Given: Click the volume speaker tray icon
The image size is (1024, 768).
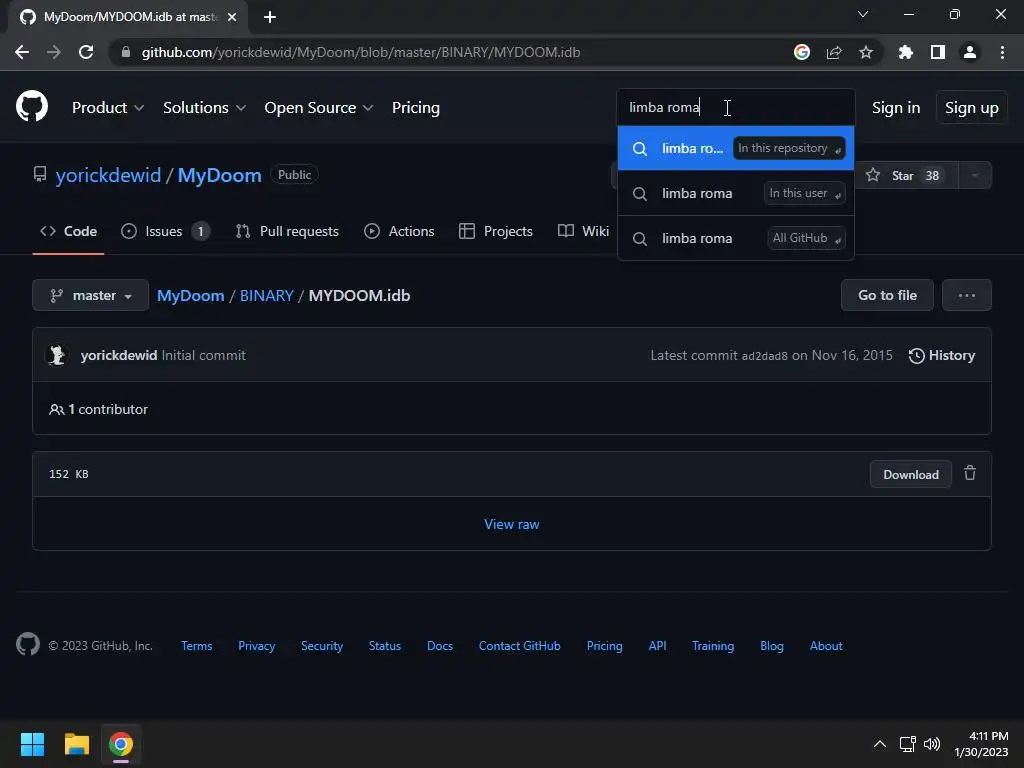Looking at the screenshot, I should coord(932,744).
